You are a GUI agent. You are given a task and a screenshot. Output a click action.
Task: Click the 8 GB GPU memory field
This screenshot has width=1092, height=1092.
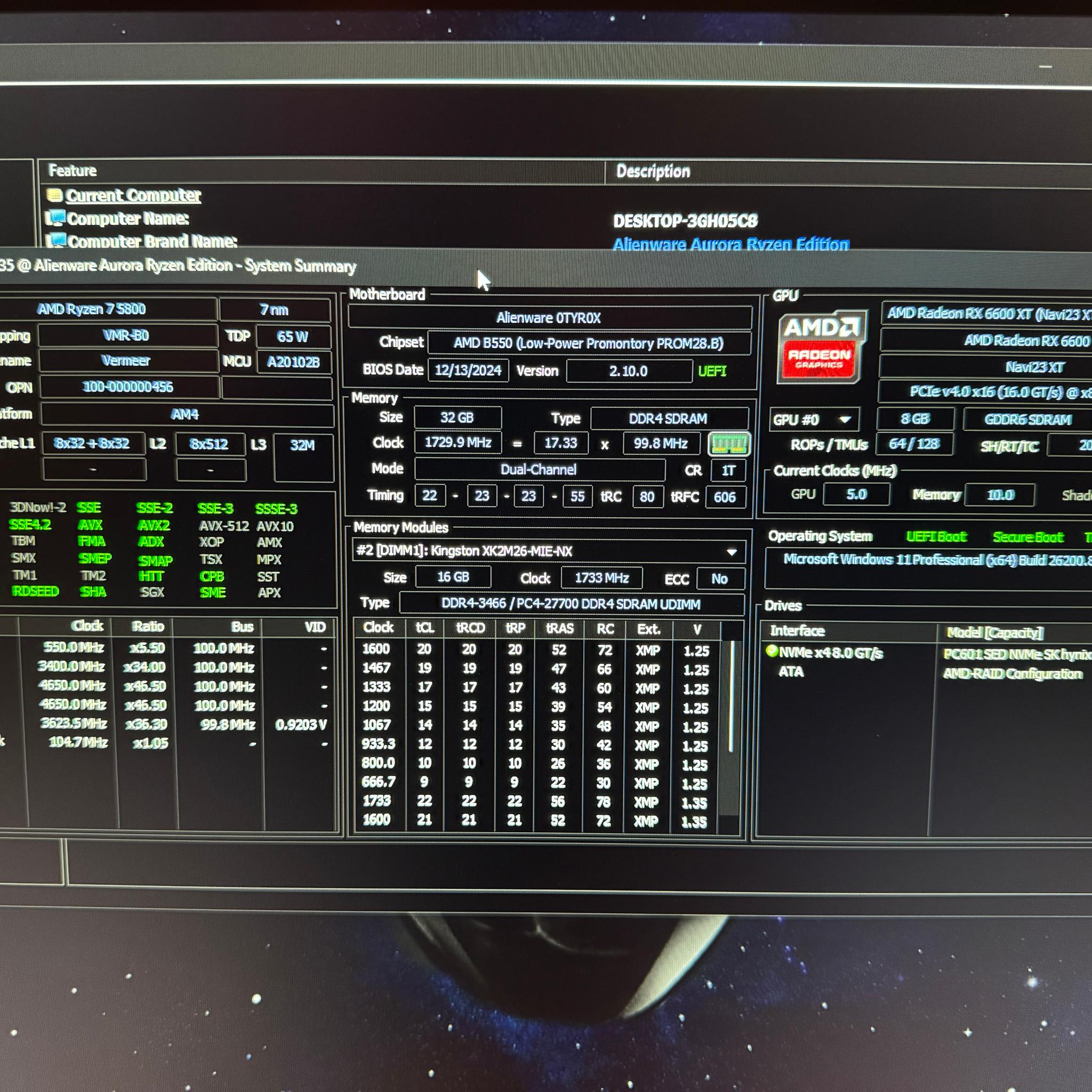pos(915,419)
